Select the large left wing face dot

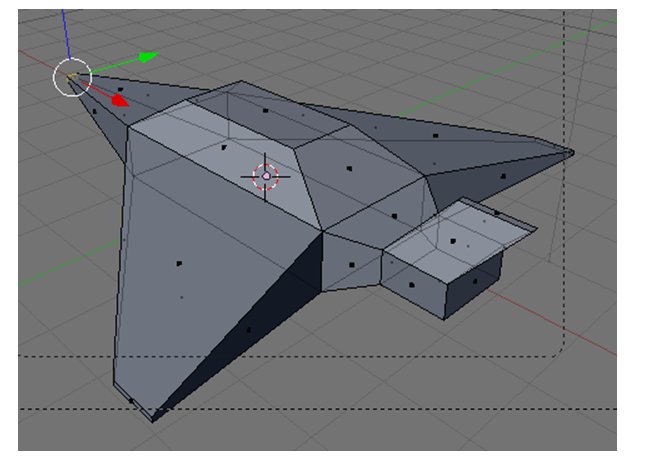pos(179,263)
